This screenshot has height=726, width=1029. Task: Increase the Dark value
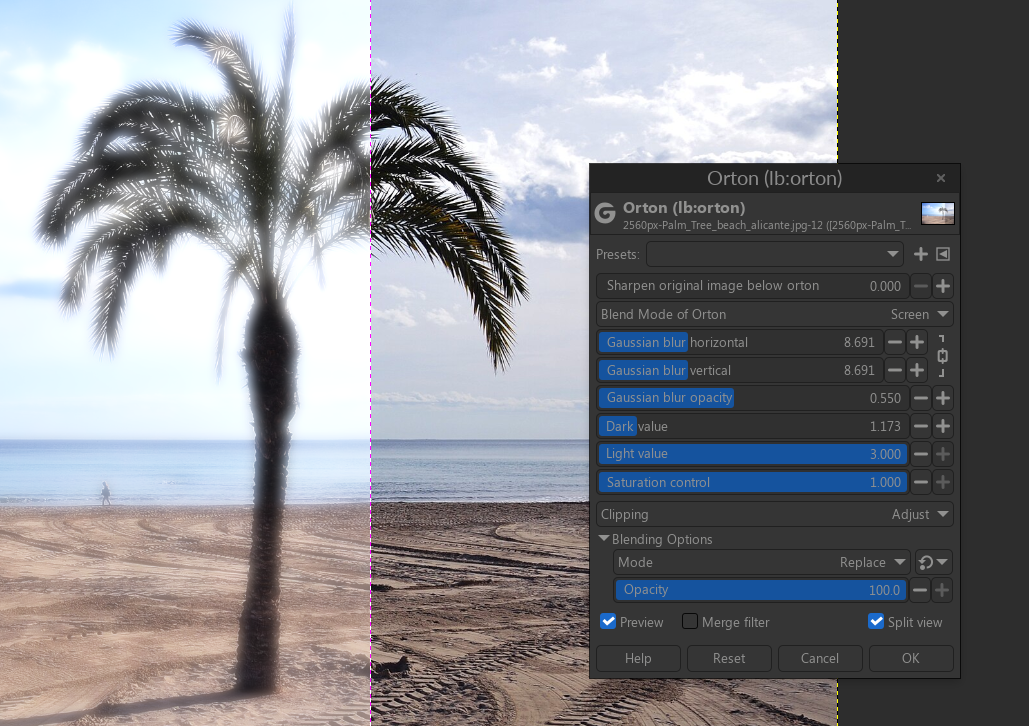(943, 426)
